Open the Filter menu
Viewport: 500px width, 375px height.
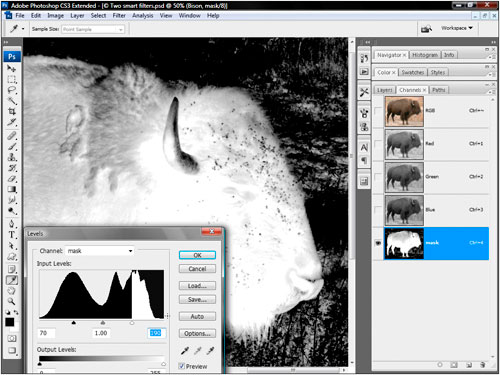click(x=119, y=16)
